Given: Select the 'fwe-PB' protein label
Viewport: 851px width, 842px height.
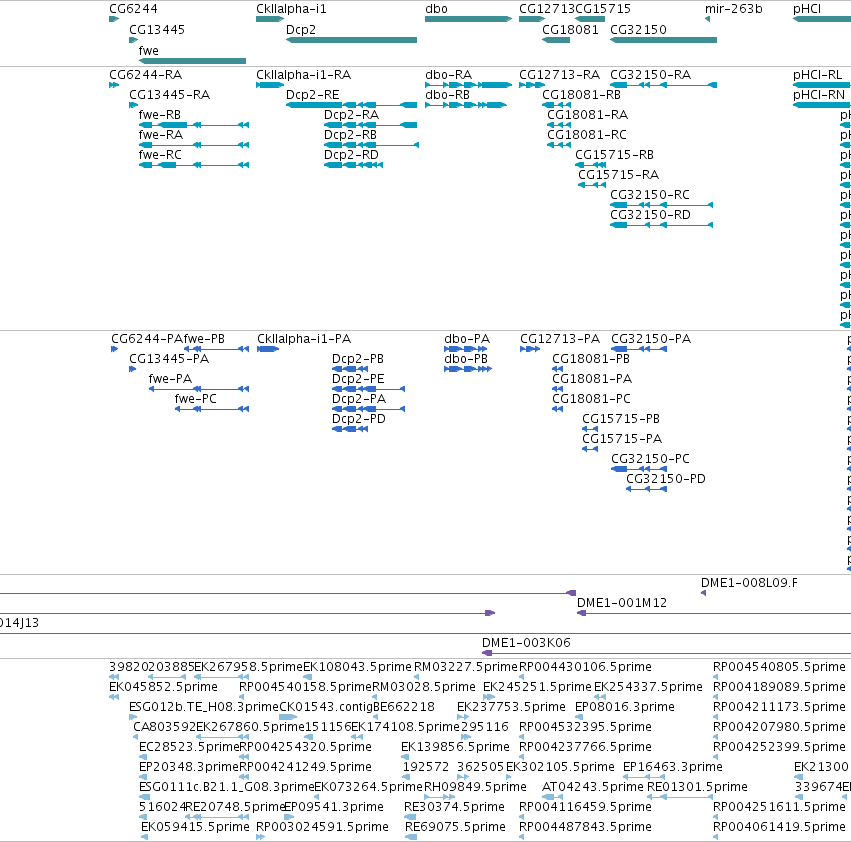Looking at the screenshot, I should tap(204, 339).
